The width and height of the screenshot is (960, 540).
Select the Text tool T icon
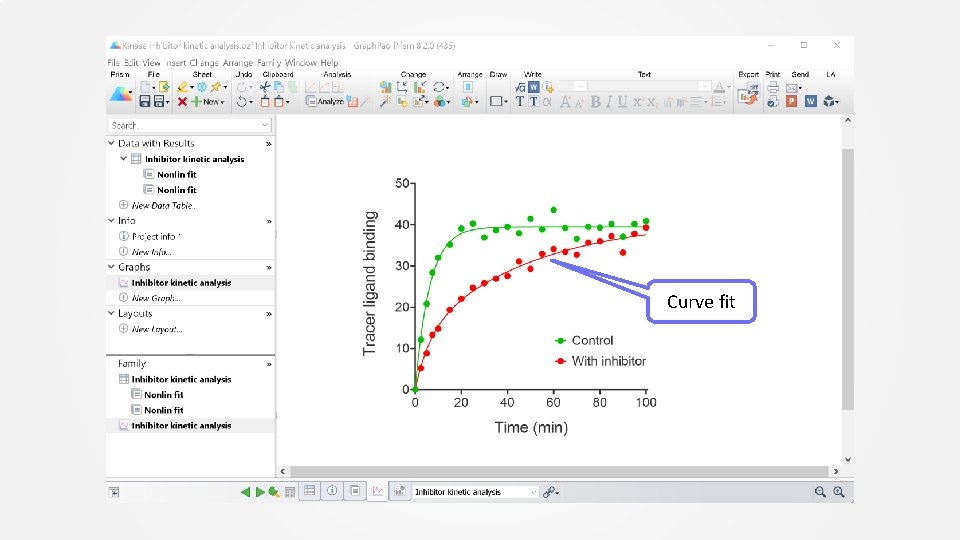(520, 102)
